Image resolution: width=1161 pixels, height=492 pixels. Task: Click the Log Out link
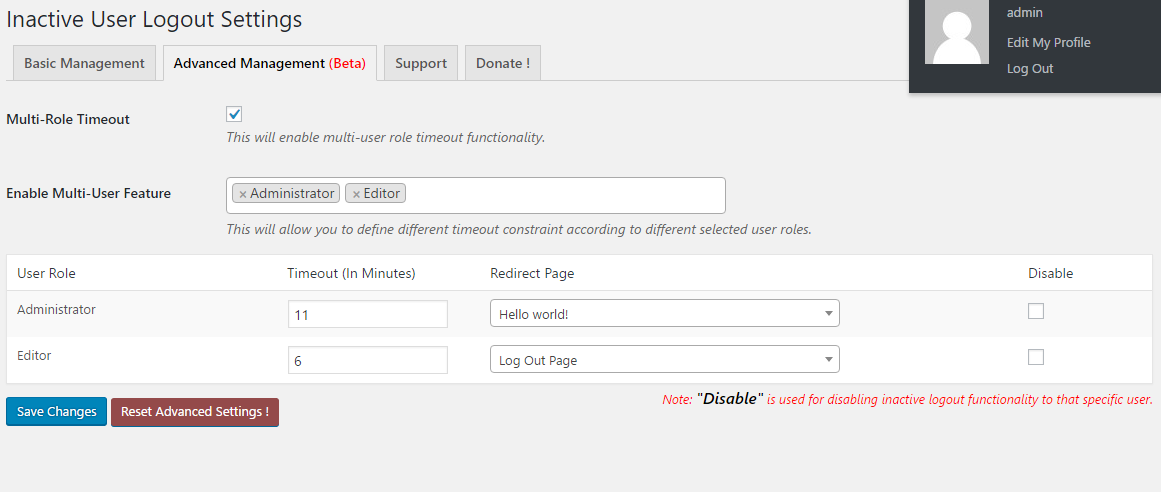coord(1030,68)
